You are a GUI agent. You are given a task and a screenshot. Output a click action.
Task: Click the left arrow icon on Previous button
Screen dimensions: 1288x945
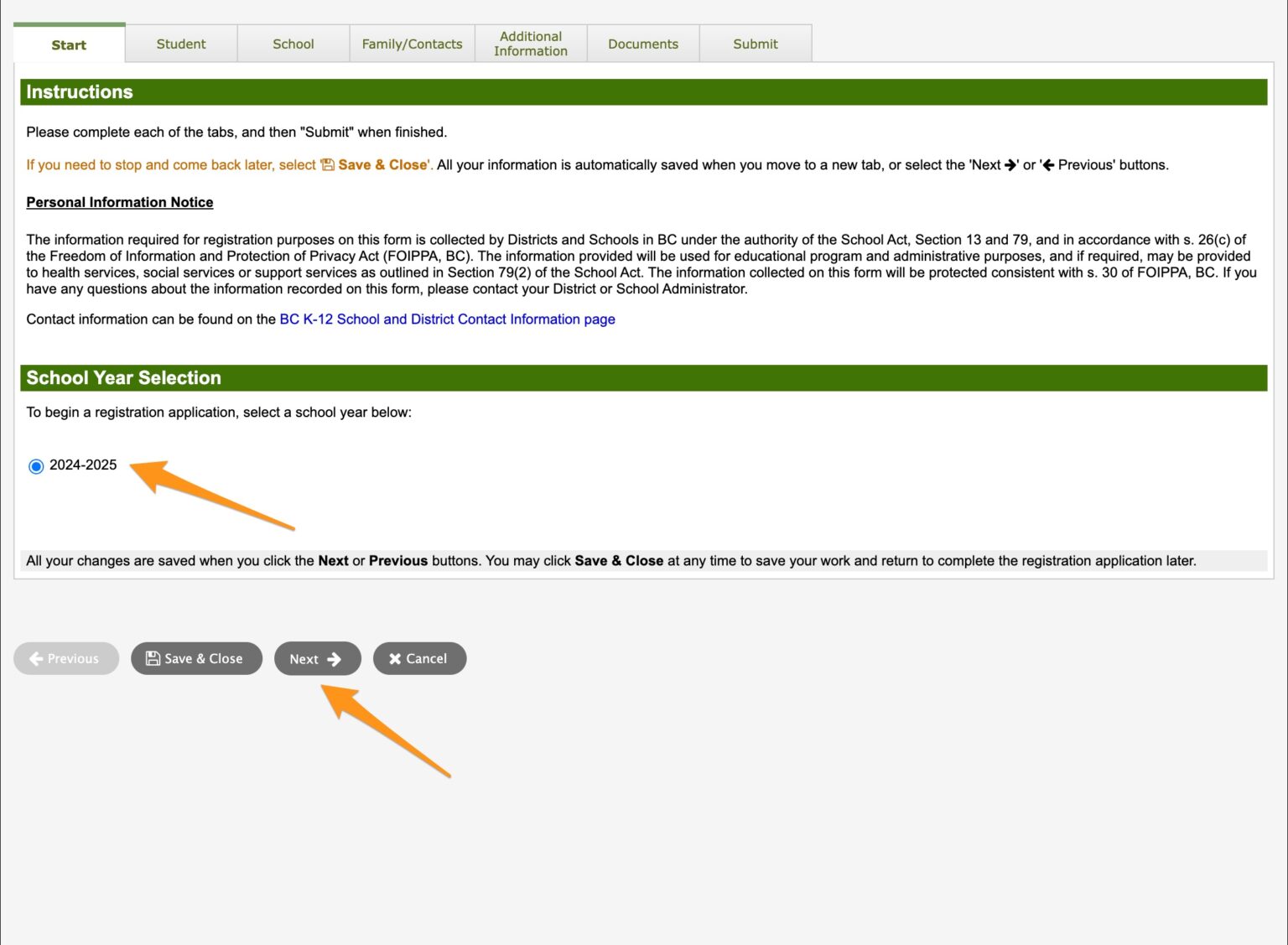(x=36, y=659)
